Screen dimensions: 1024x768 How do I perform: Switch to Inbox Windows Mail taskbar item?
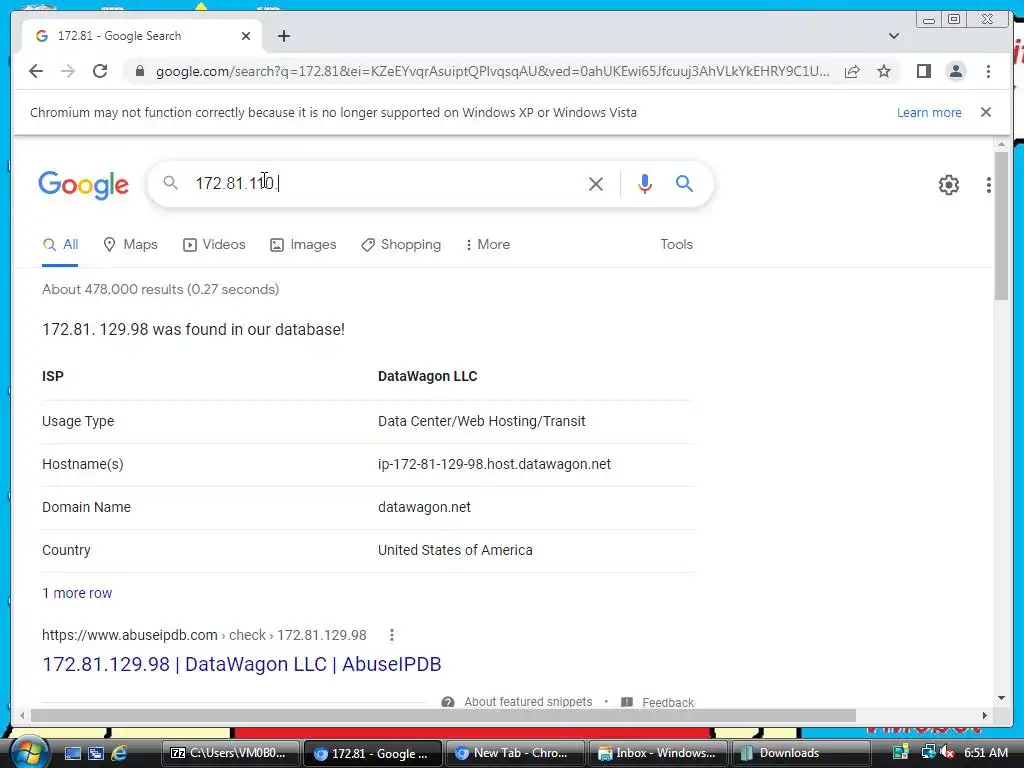[658, 753]
